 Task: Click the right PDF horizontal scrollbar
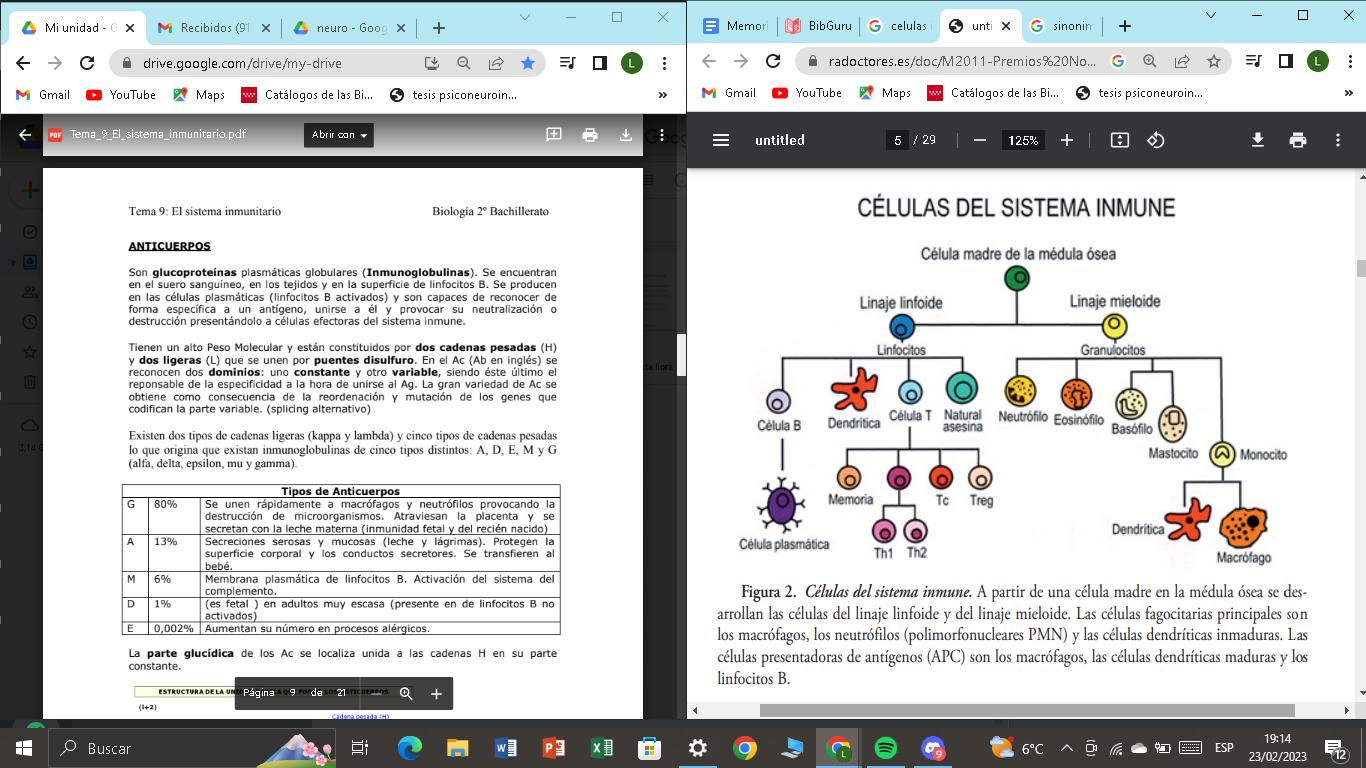coord(1027,710)
